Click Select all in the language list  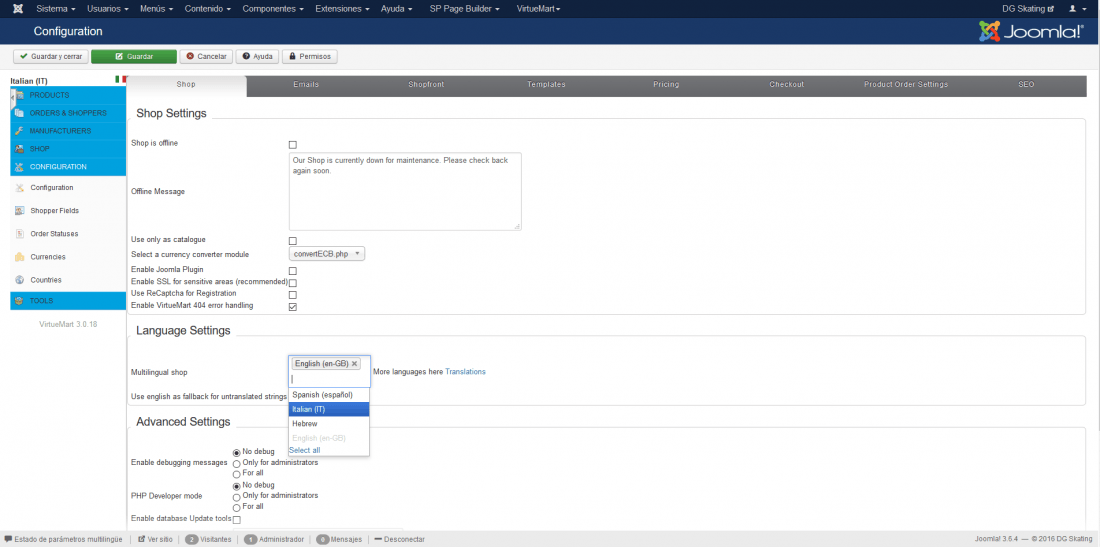coord(304,450)
